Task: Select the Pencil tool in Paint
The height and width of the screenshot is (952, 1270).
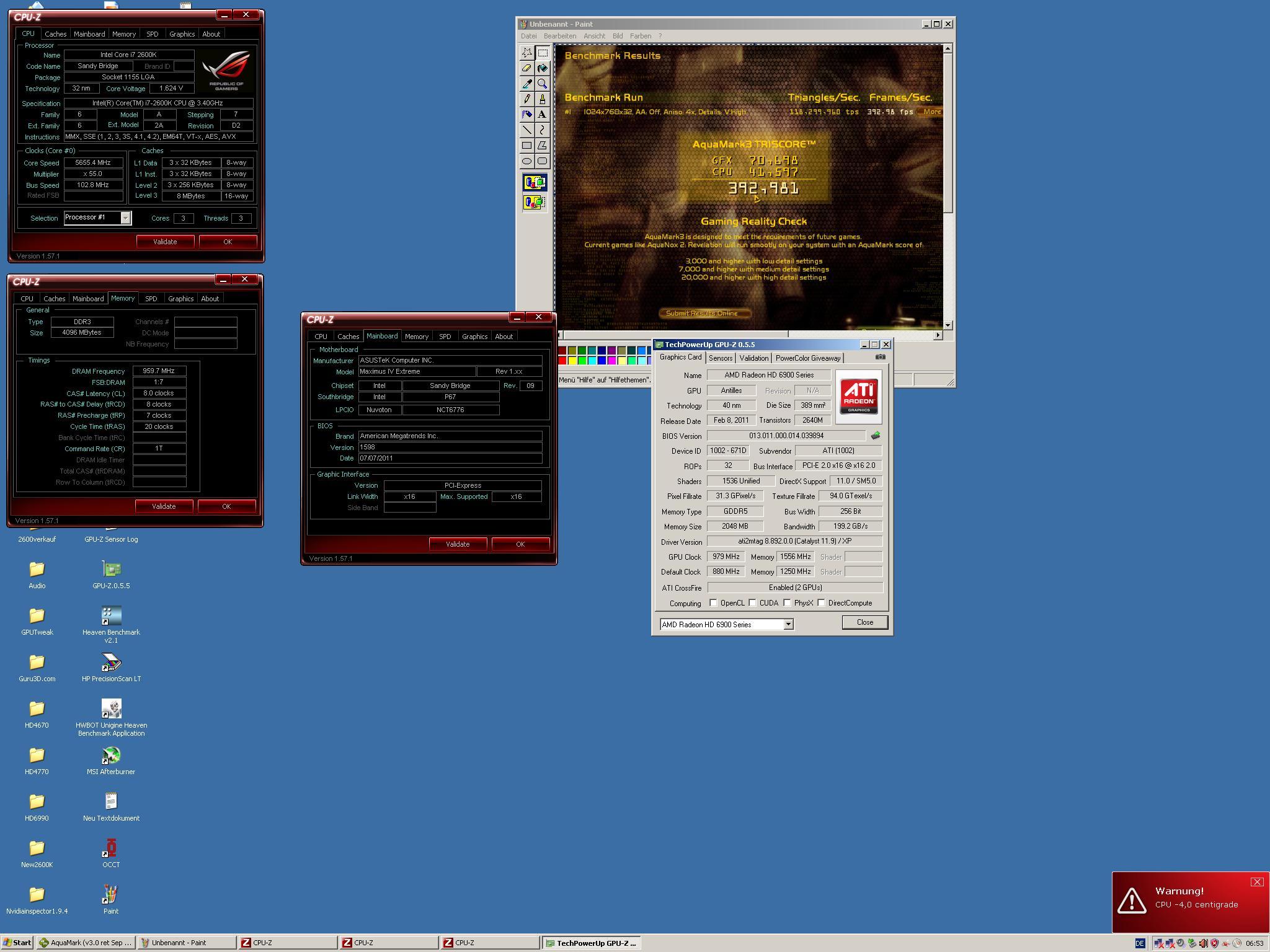Action: click(x=526, y=99)
